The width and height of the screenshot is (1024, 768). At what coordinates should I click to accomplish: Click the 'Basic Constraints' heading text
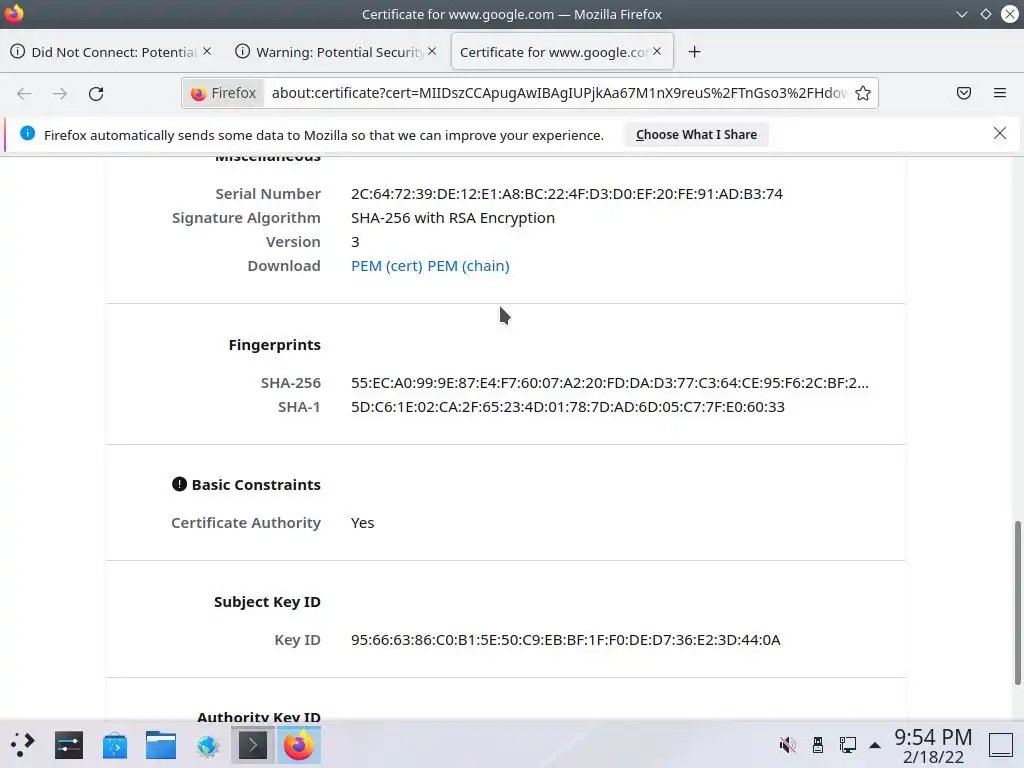point(256,485)
